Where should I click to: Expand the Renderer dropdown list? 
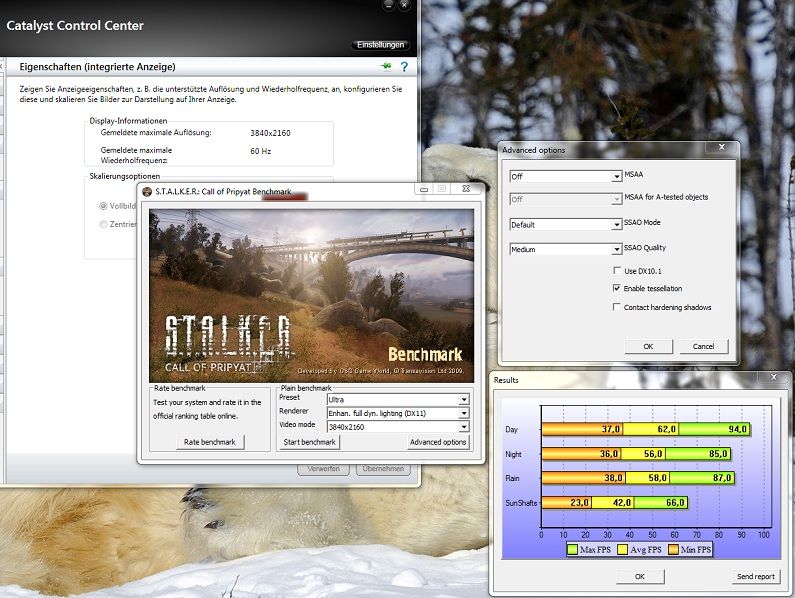[x=463, y=412]
